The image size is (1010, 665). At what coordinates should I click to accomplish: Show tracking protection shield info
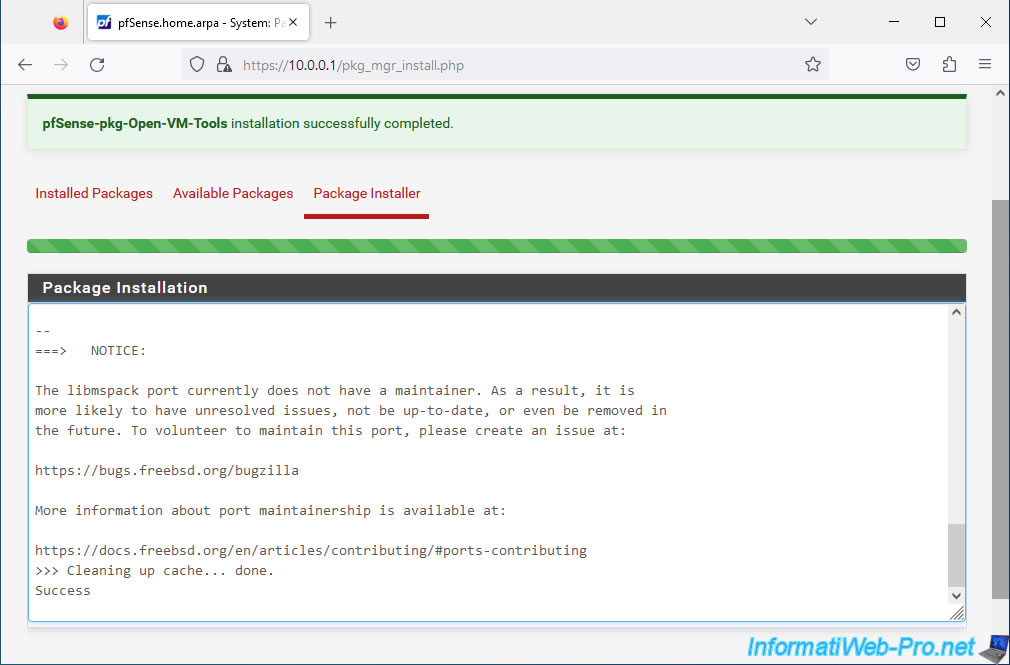point(197,64)
